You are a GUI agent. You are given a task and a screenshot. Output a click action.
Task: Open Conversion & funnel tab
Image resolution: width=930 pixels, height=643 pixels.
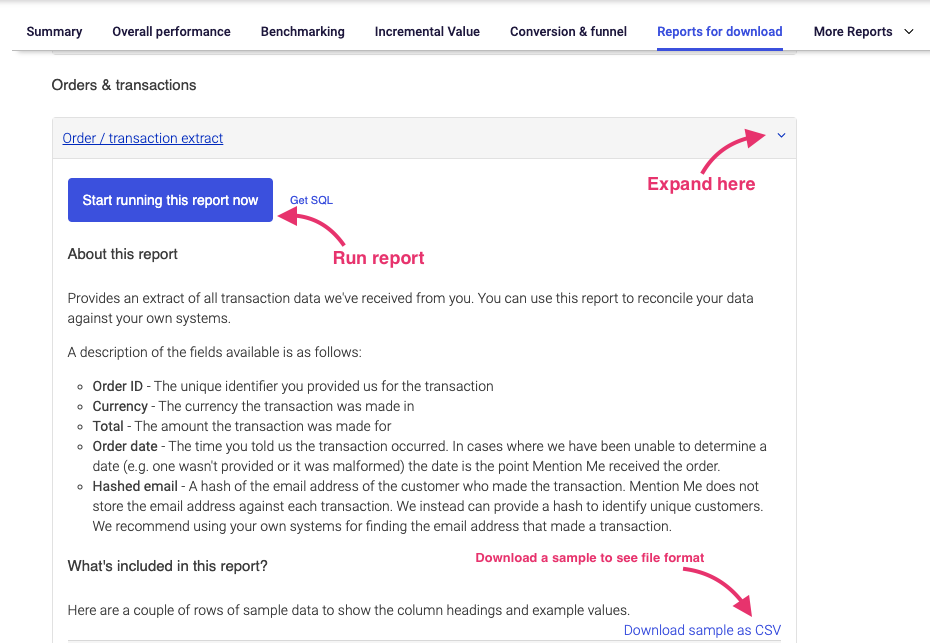click(568, 32)
